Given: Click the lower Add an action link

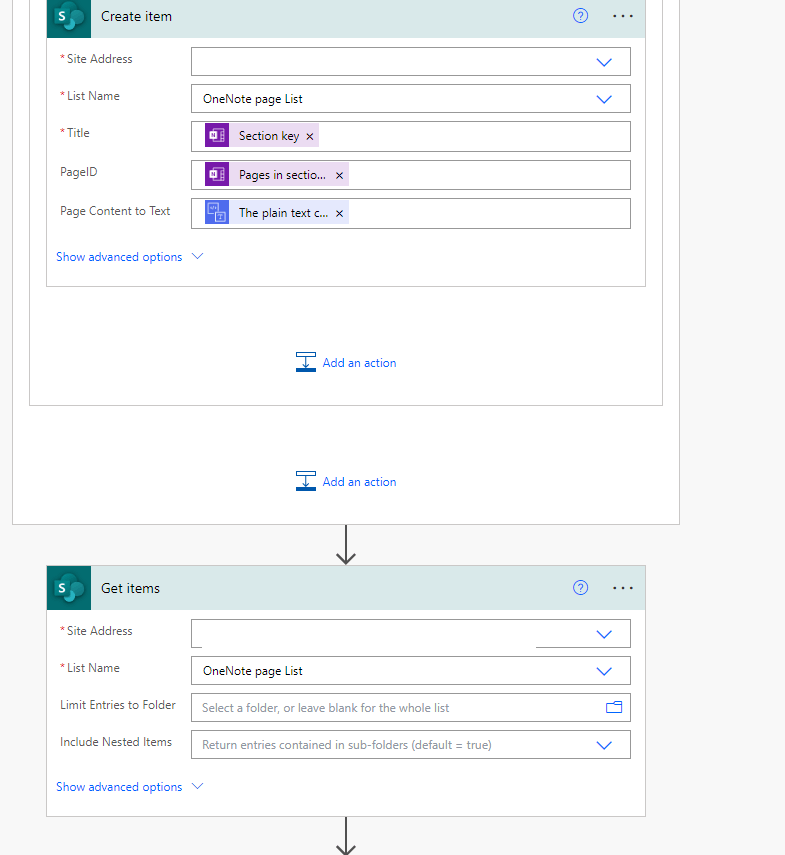Looking at the screenshot, I should click(x=358, y=481).
